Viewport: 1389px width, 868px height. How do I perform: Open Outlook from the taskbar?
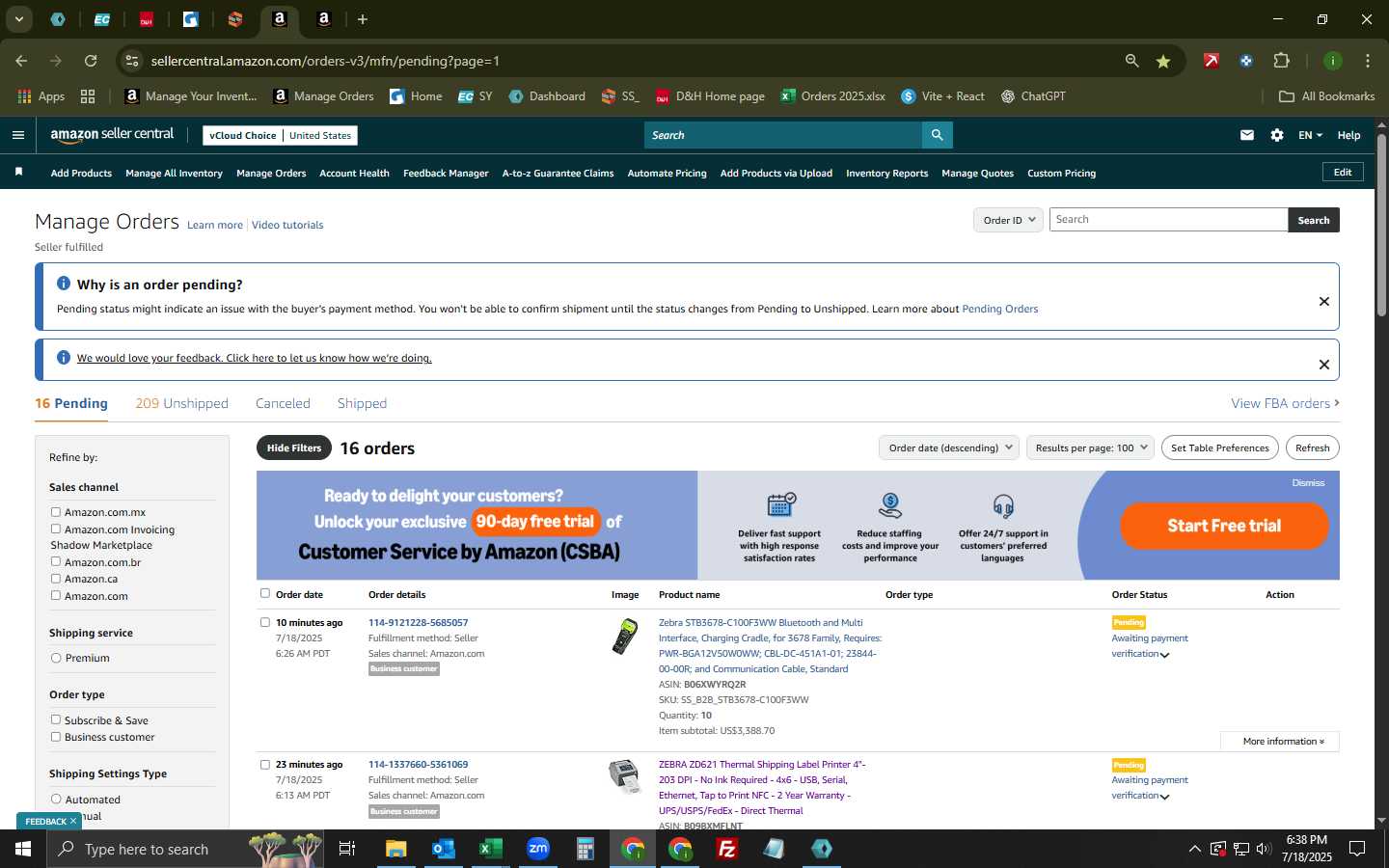(443, 849)
